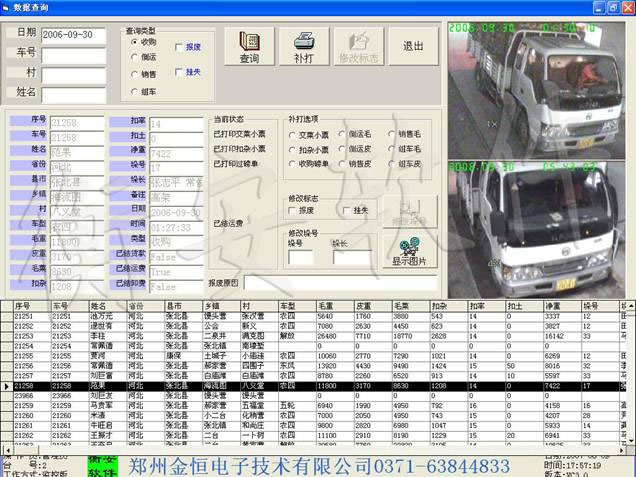Click the app icon in title bar
The width and height of the screenshot is (636, 477).
point(9,7)
